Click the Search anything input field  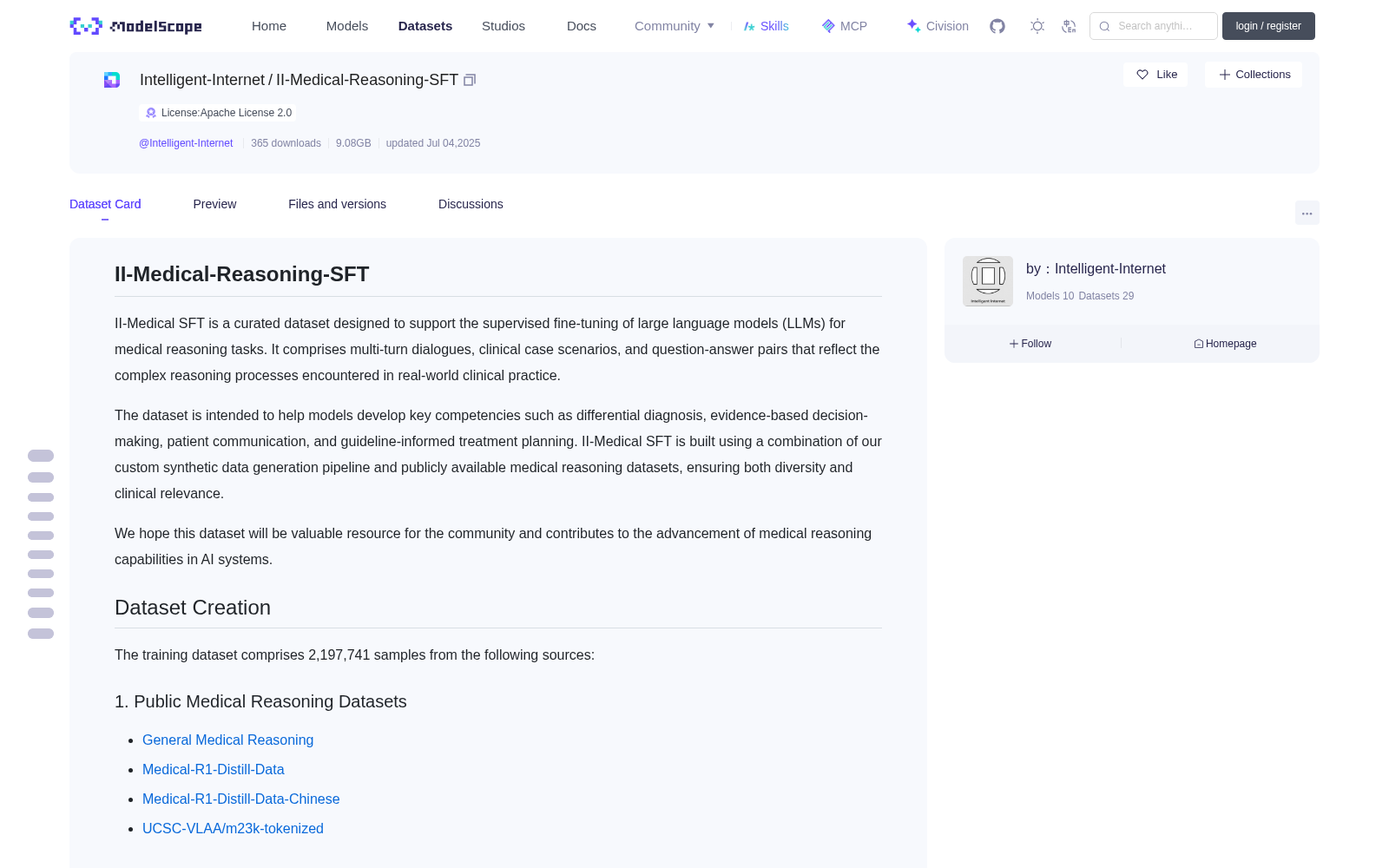pyautogui.click(x=1154, y=26)
